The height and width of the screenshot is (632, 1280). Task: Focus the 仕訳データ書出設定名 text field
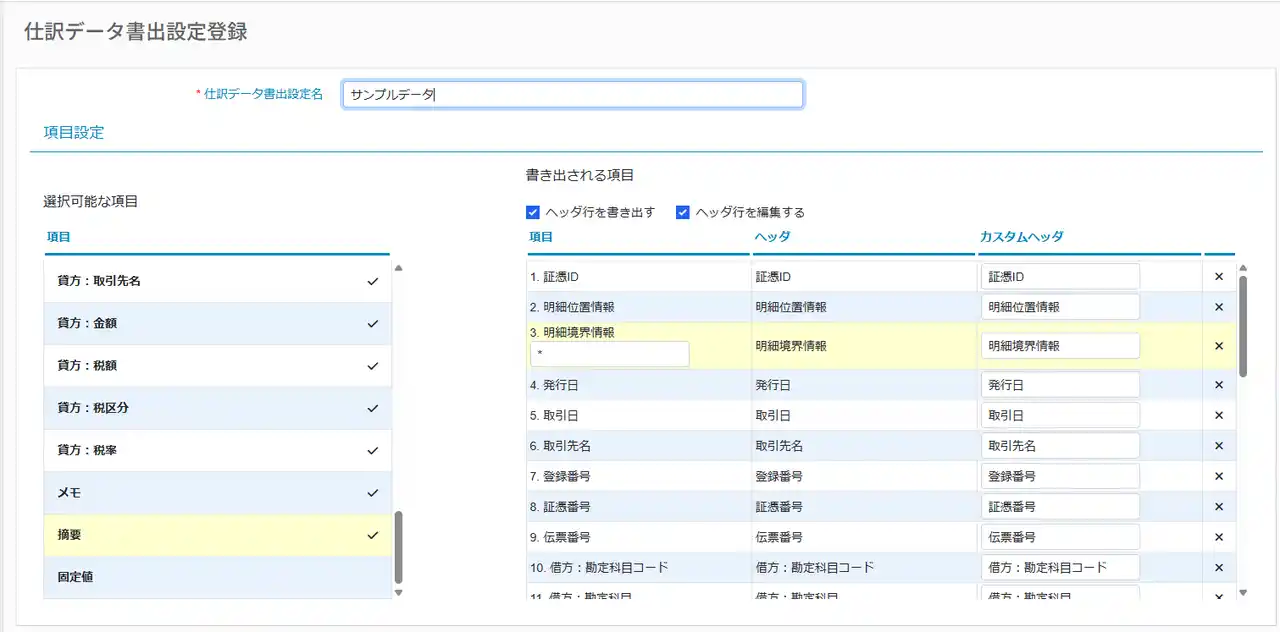[572, 94]
